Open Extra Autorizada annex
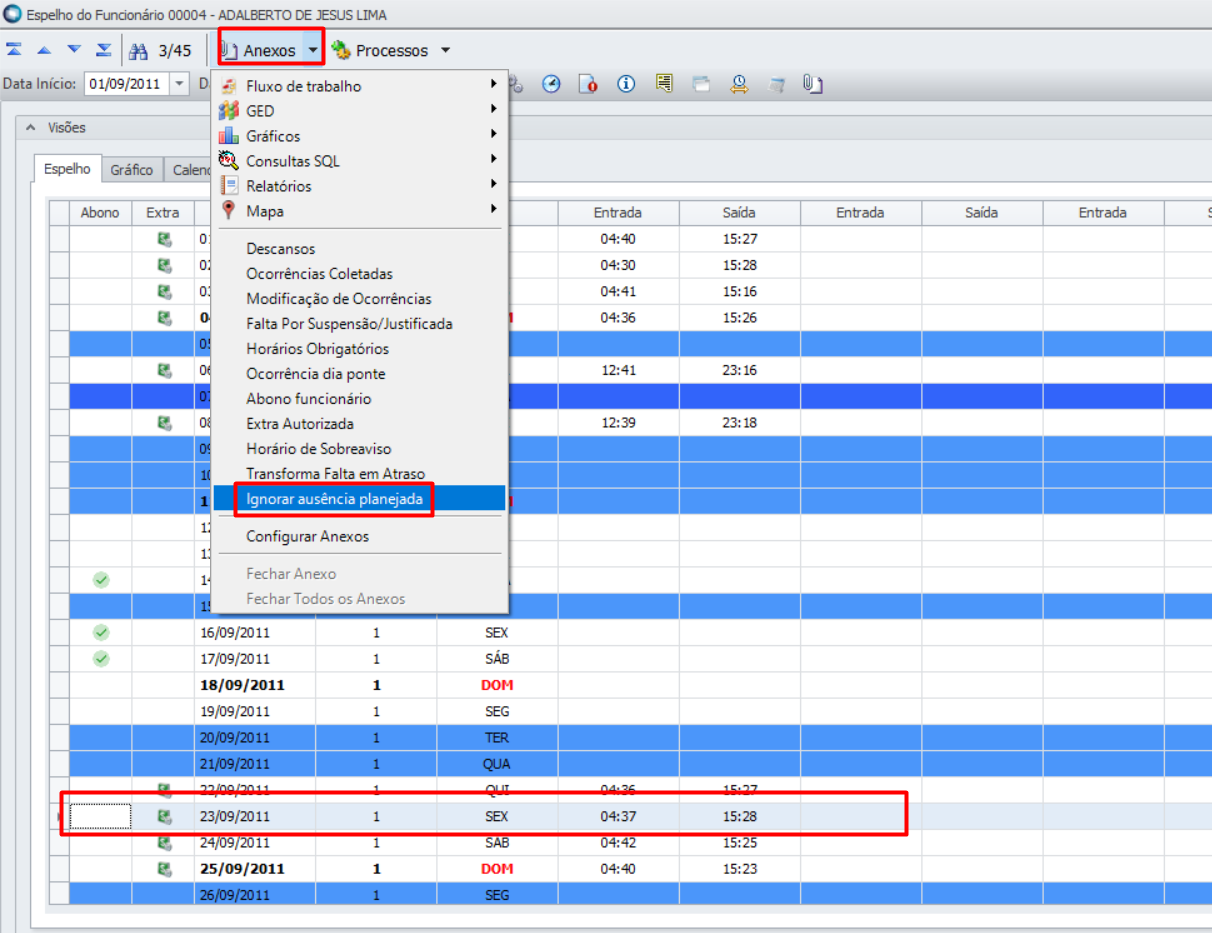 click(x=361, y=423)
